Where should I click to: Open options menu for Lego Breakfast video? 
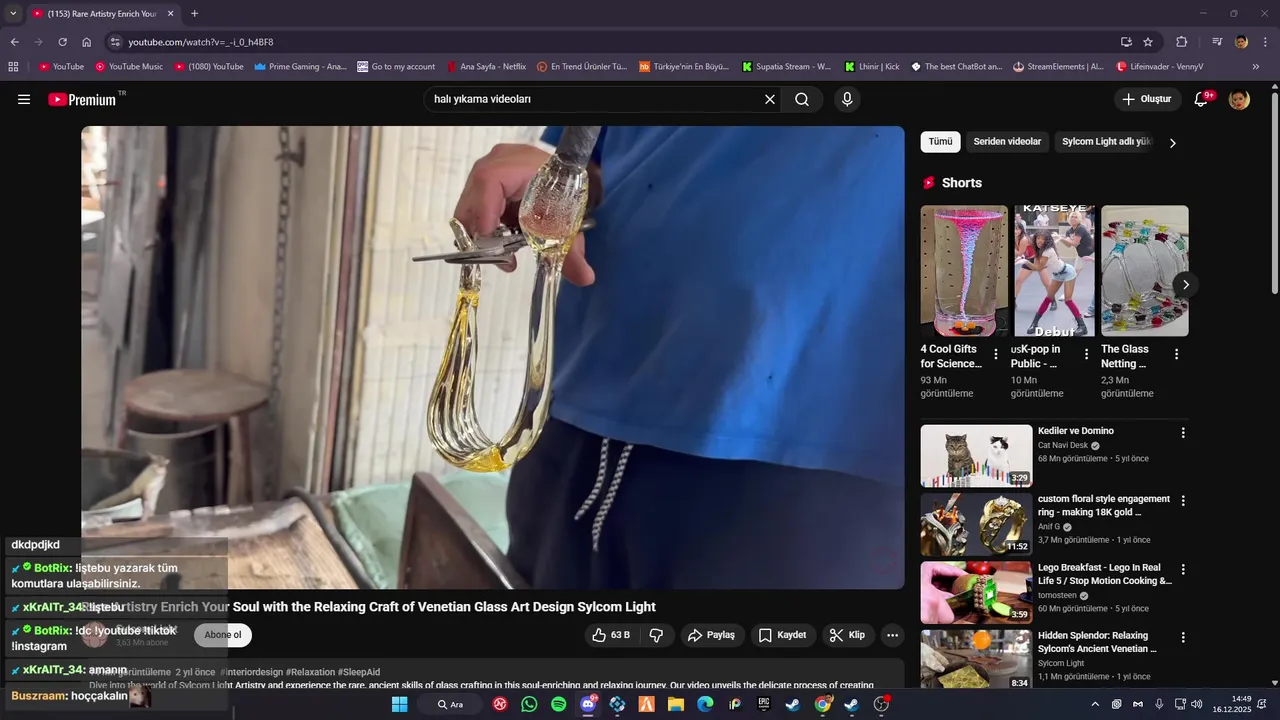[x=1183, y=569]
